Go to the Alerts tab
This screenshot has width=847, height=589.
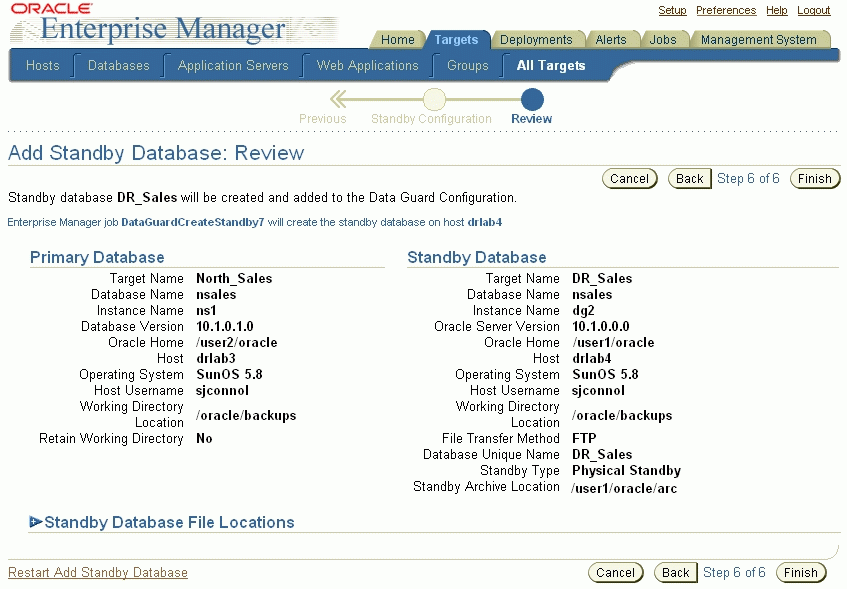[611, 40]
